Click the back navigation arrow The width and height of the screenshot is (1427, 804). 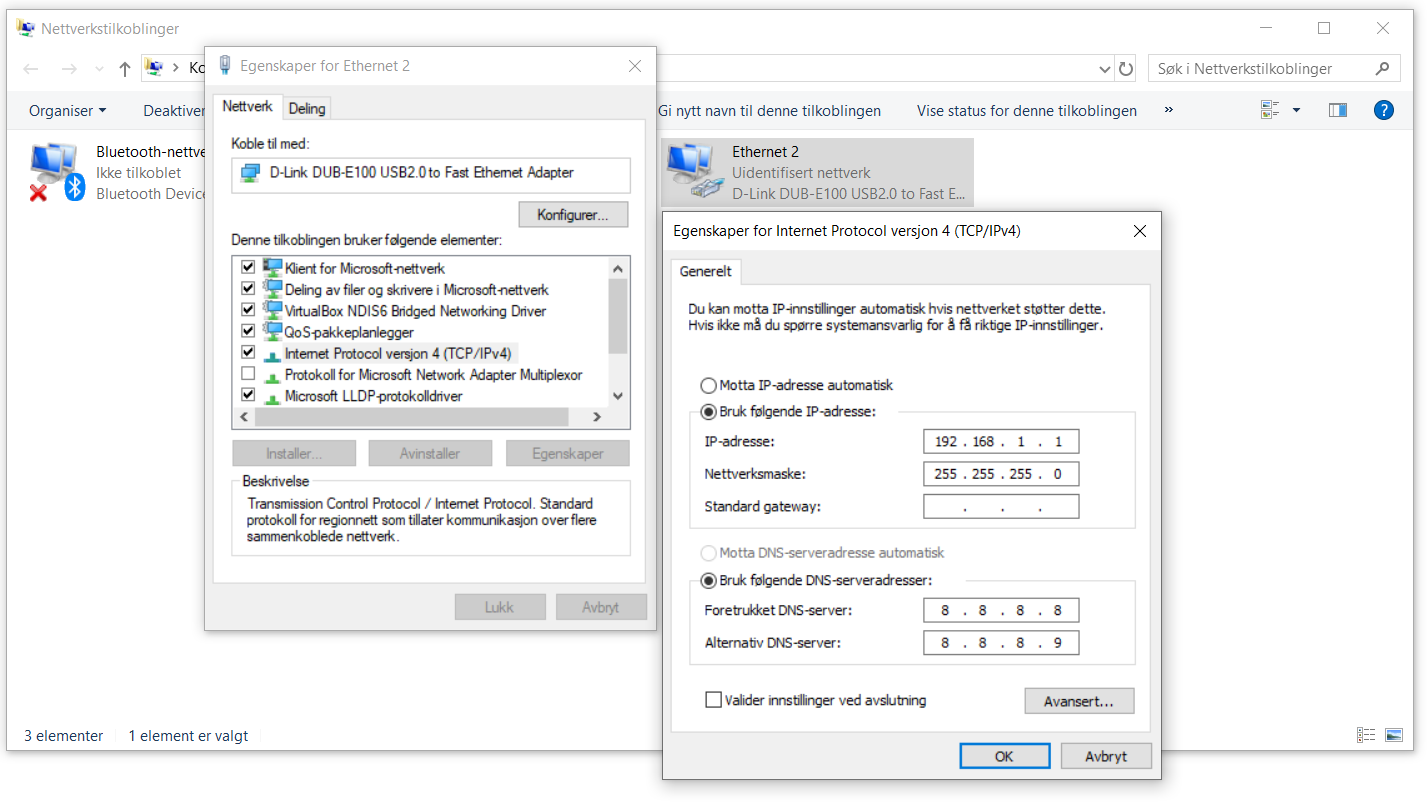[x=30, y=67]
